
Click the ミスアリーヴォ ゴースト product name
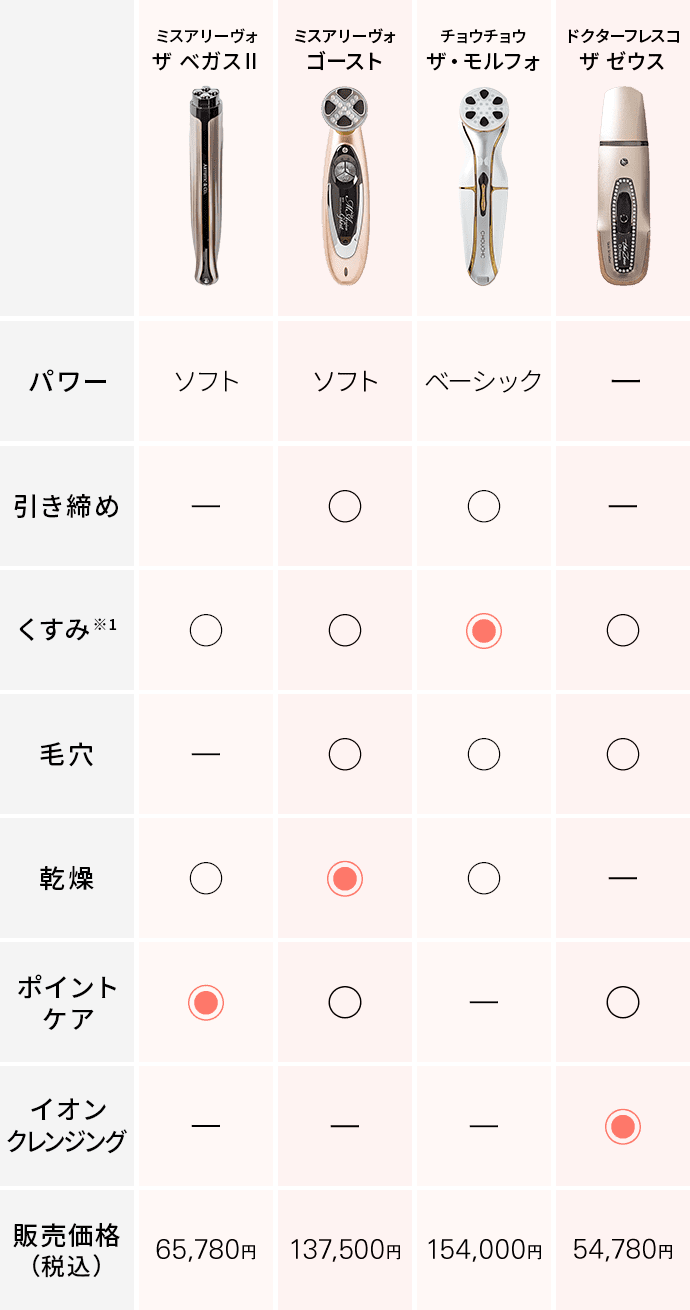tap(344, 50)
